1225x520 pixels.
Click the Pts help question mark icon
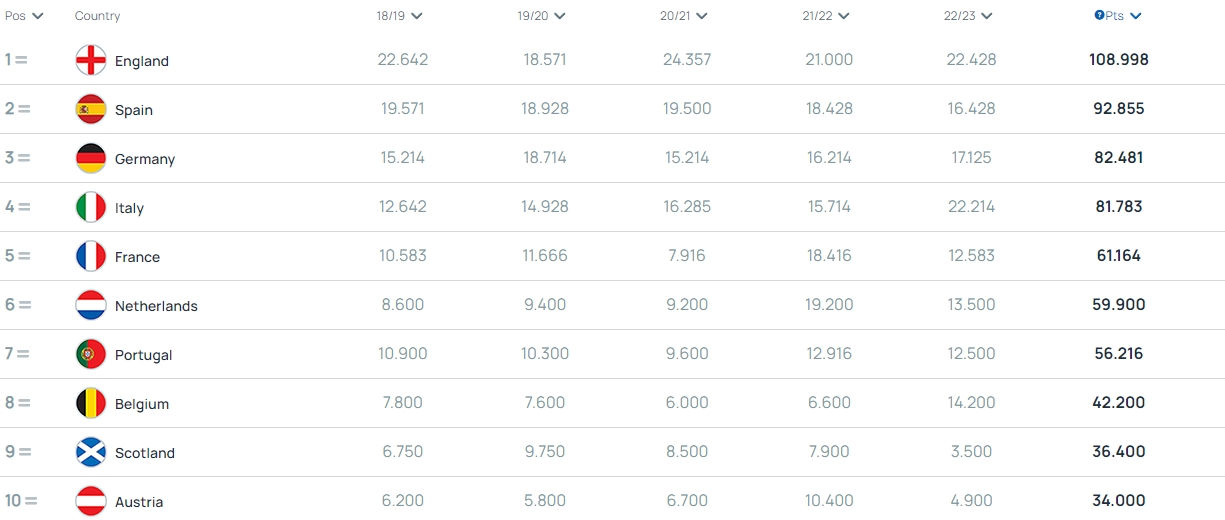click(1099, 16)
